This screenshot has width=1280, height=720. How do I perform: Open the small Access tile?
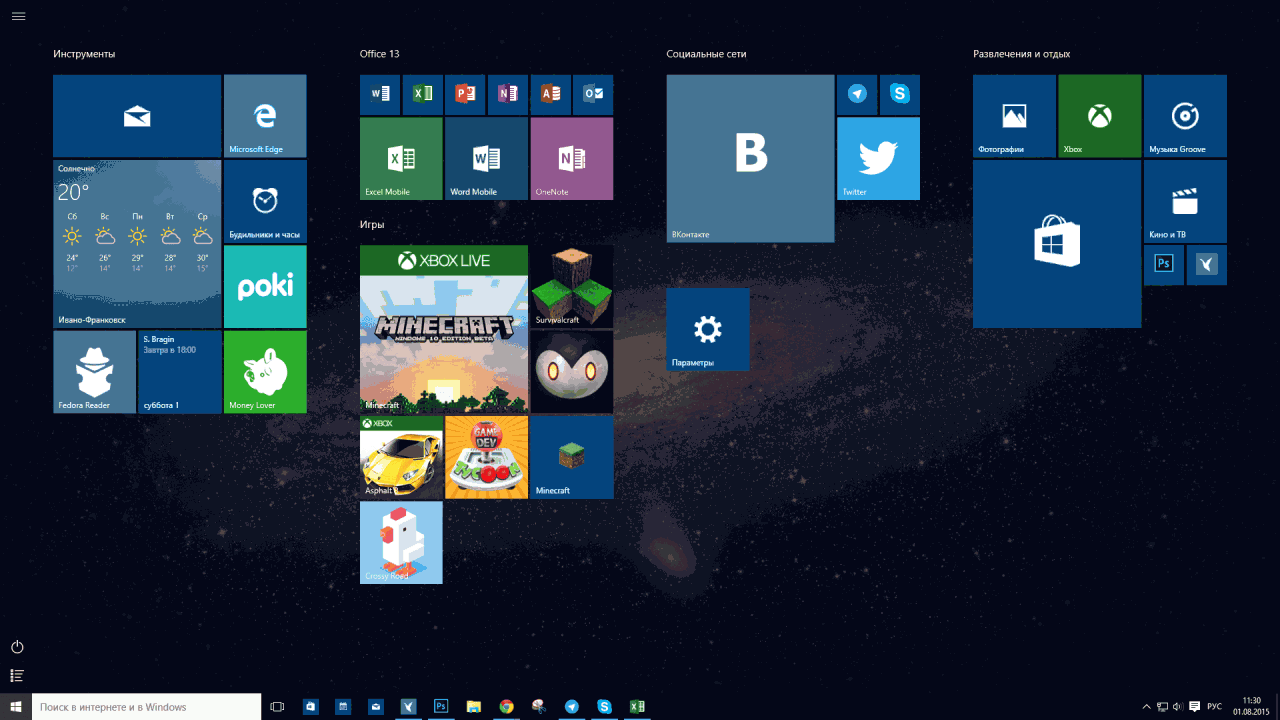(551, 94)
